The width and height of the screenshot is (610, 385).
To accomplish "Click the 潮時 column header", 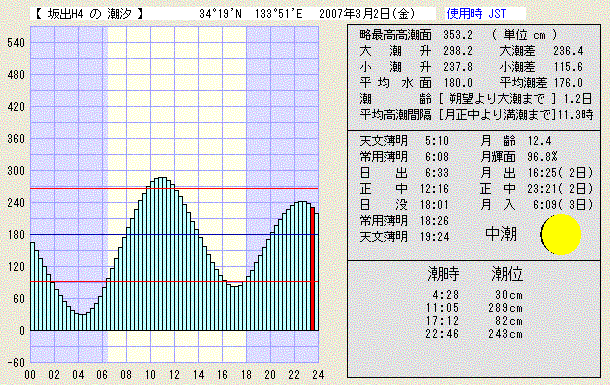I will [x=443, y=274].
